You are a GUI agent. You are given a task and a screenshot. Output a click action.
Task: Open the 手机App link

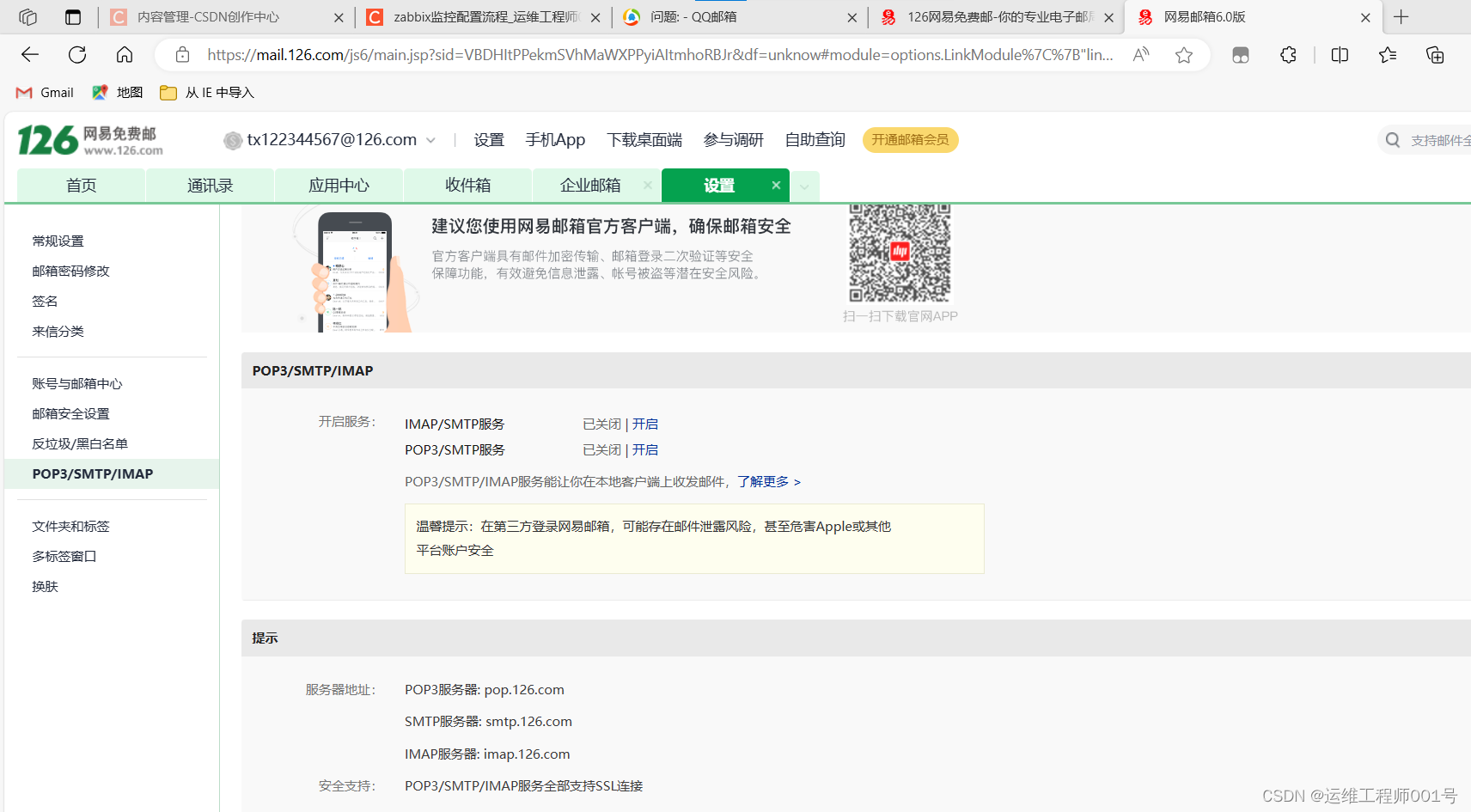coord(555,140)
